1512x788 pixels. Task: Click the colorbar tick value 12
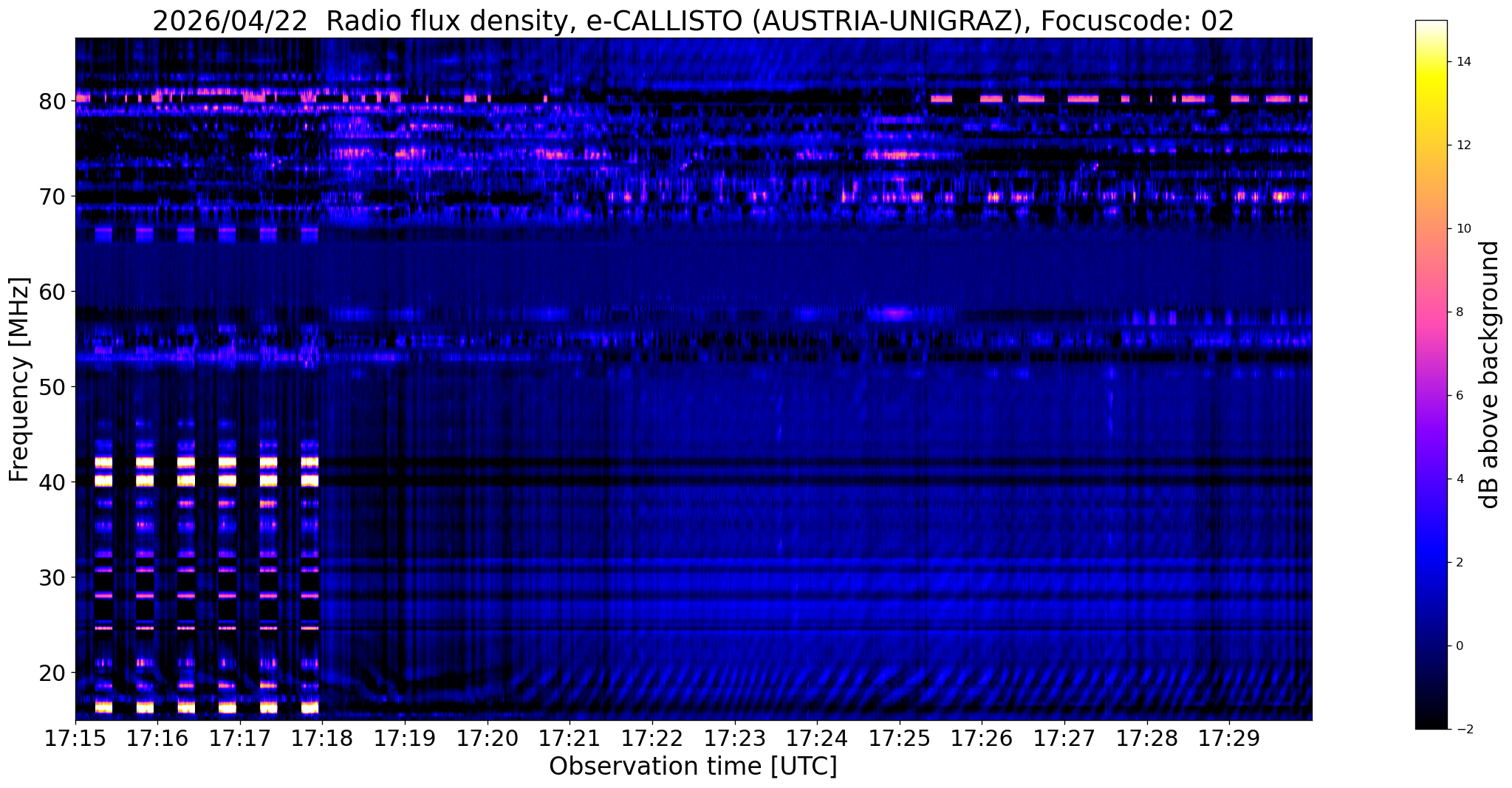point(1463,145)
